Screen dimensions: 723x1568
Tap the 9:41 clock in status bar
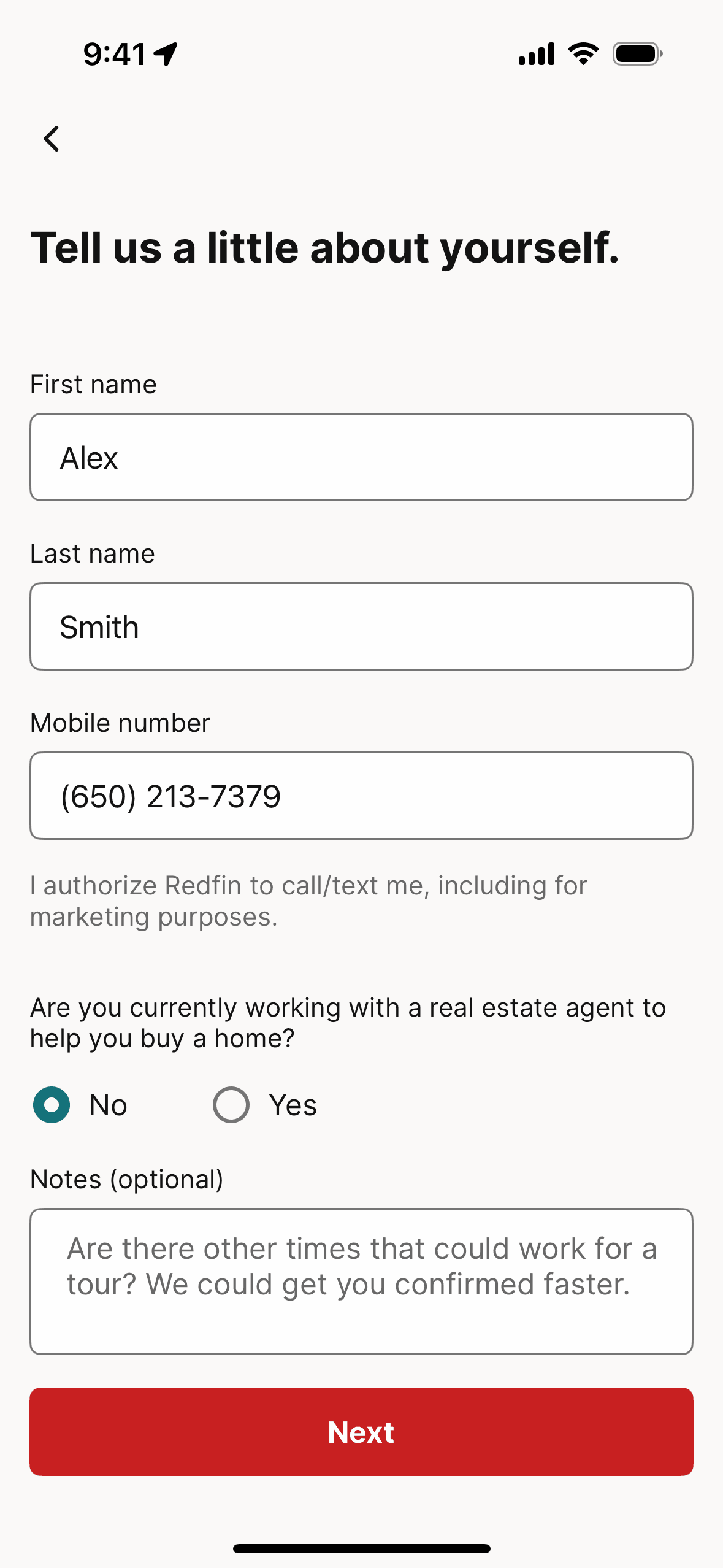tap(115, 54)
